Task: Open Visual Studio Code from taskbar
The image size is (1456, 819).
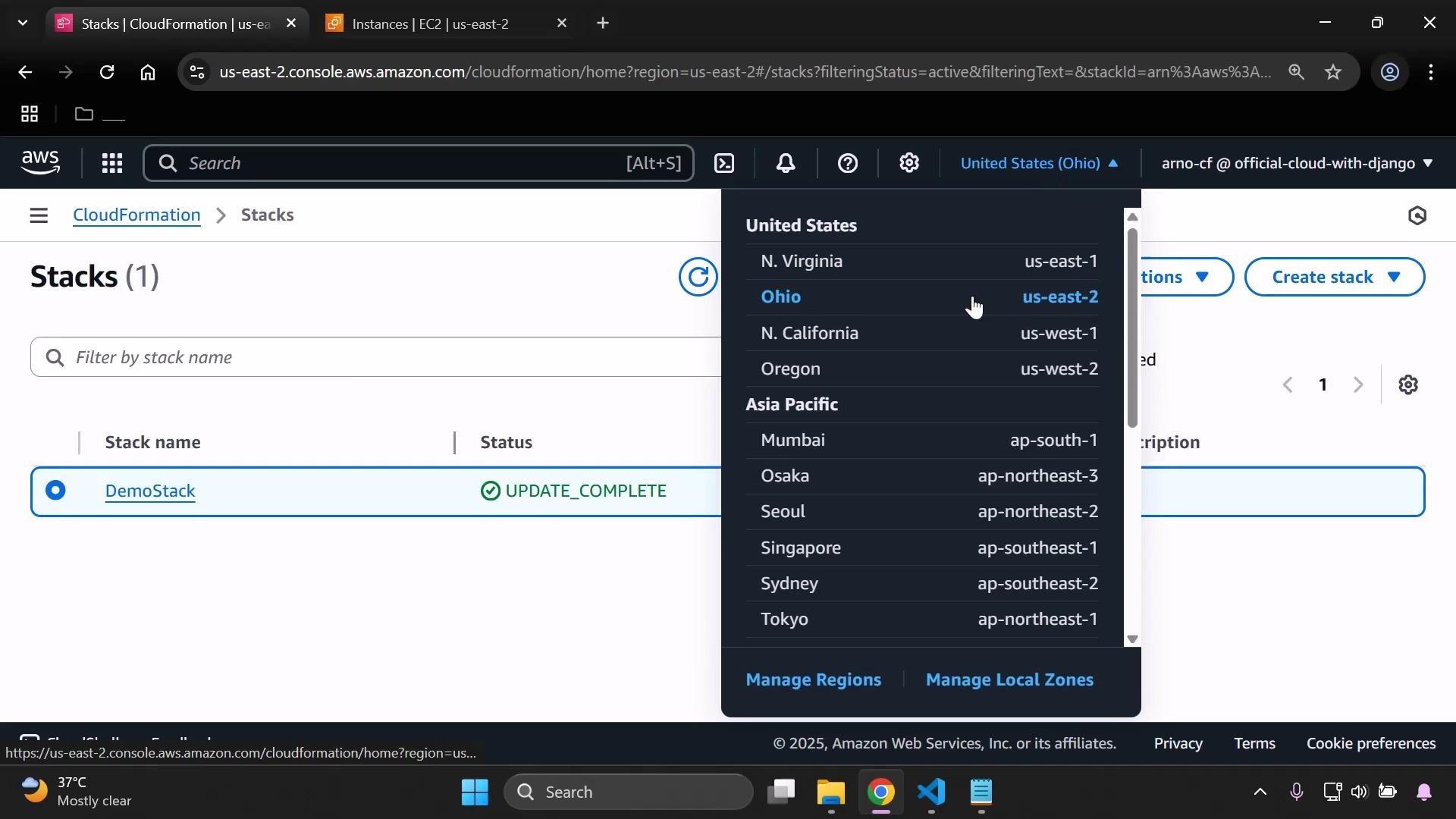Action: tap(931, 792)
